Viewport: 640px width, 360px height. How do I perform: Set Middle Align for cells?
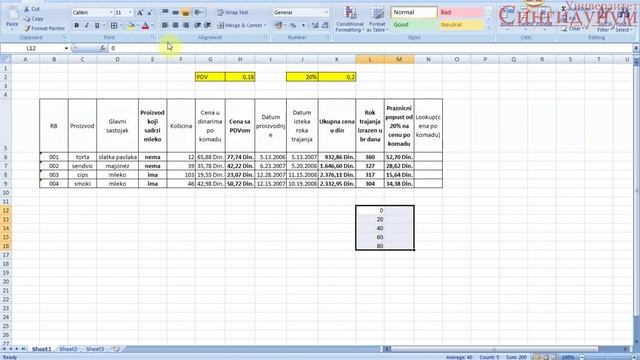click(175, 13)
